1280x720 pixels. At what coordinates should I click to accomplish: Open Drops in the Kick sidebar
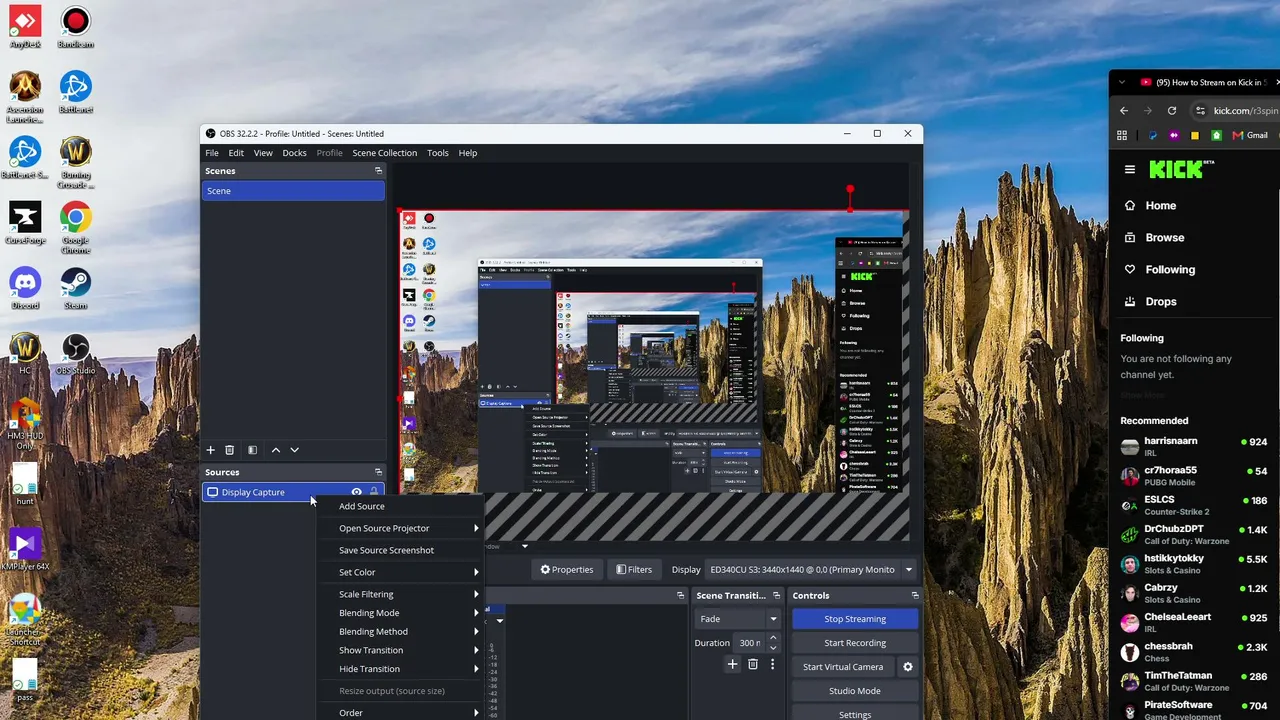click(x=1160, y=301)
